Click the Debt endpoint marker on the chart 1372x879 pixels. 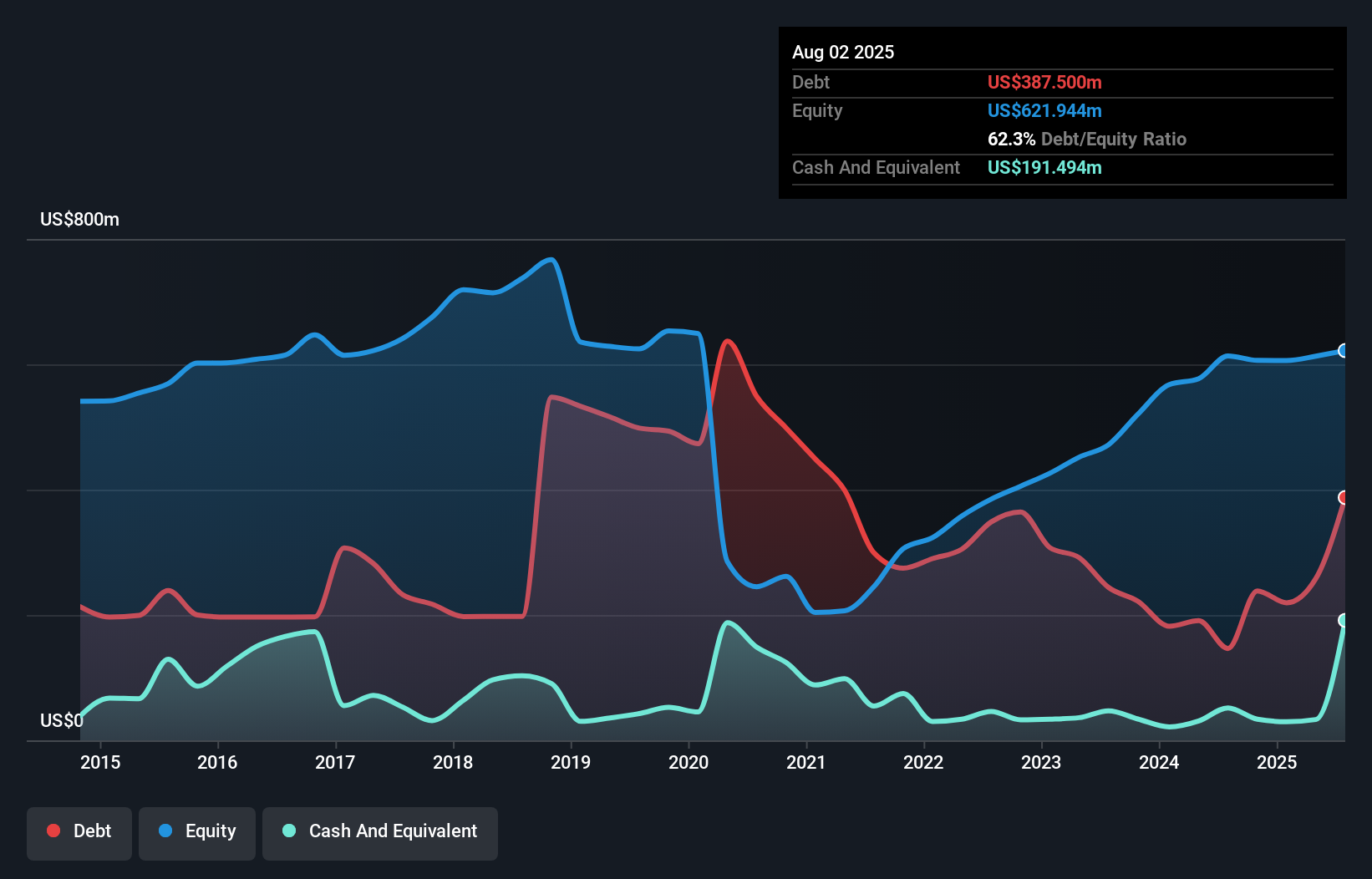tap(1344, 496)
